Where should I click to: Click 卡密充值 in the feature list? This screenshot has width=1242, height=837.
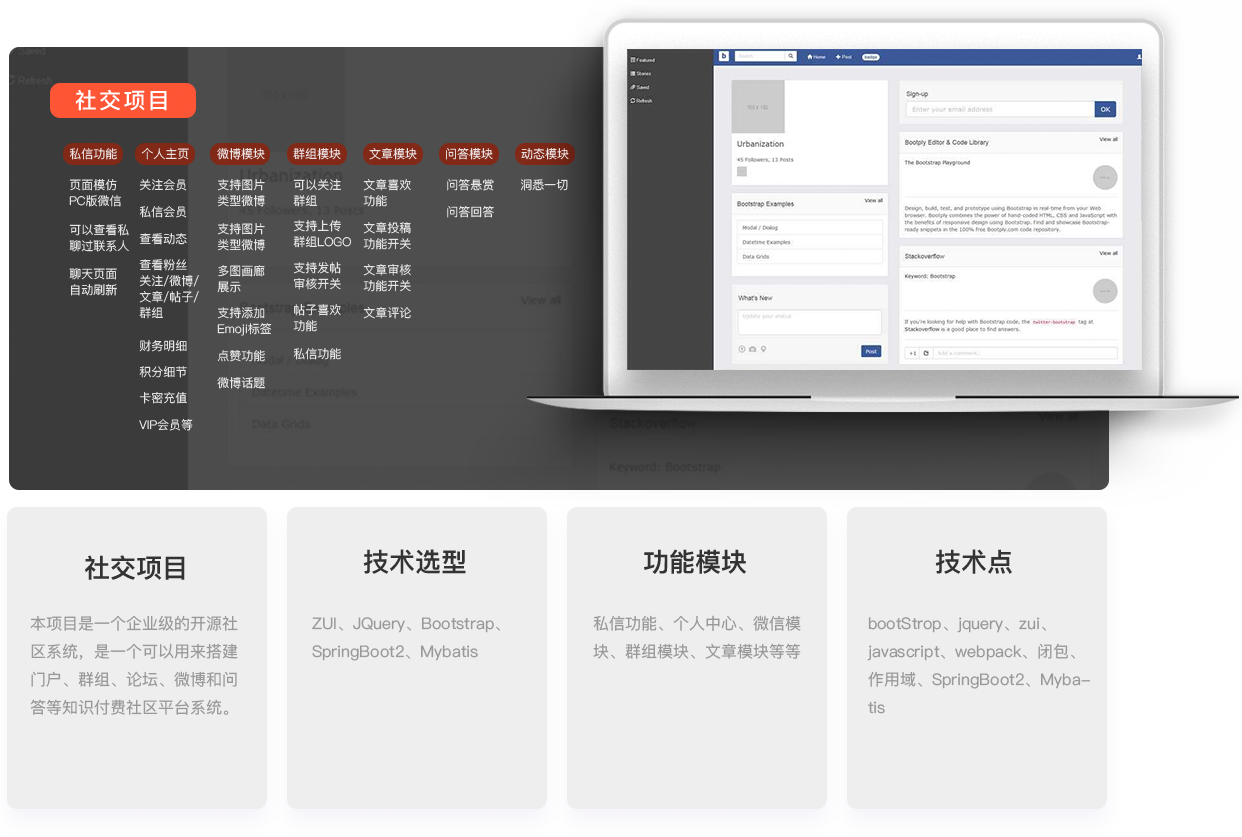[x=163, y=398]
